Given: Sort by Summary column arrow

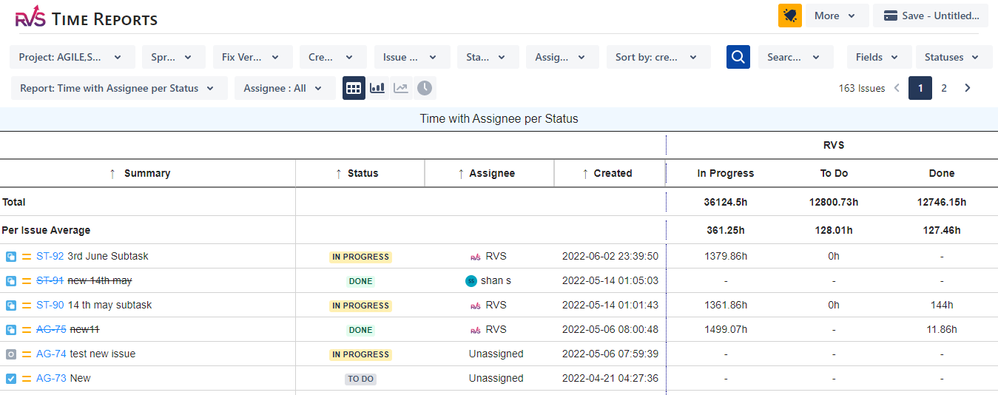Looking at the screenshot, I should coord(113,174).
